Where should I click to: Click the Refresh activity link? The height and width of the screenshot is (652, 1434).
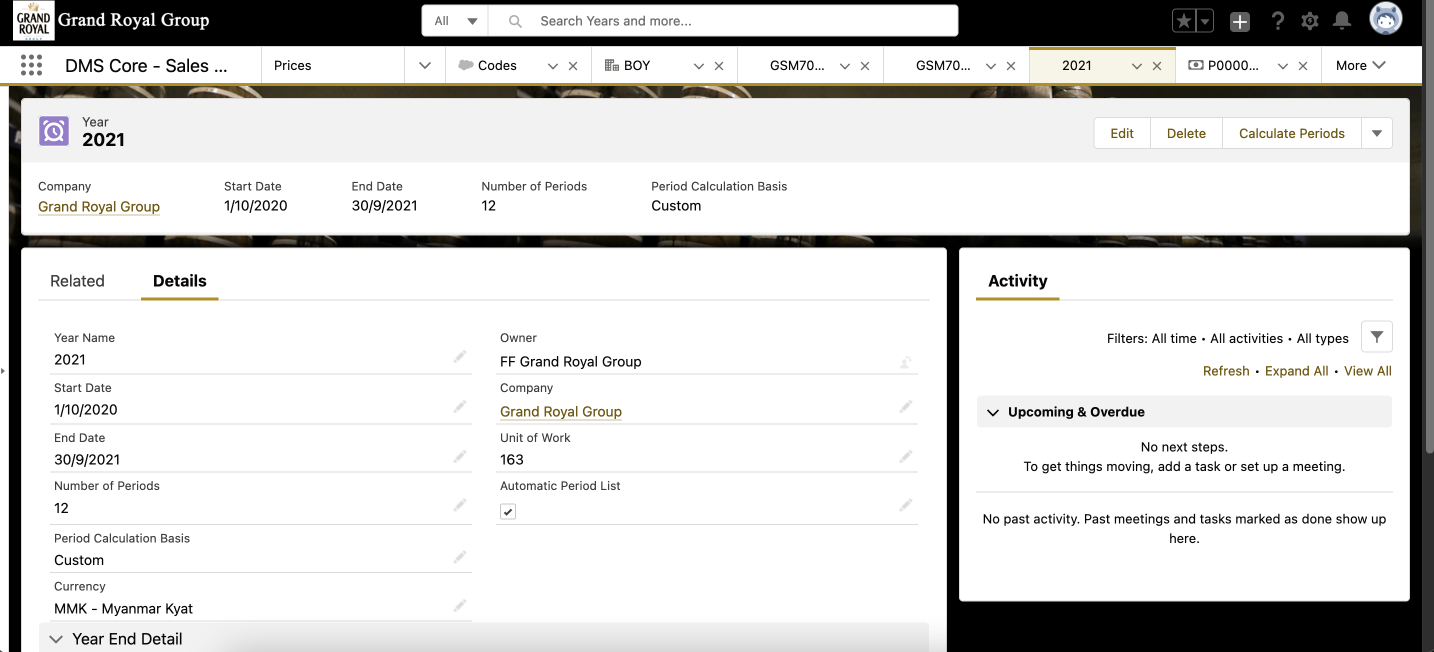[x=1226, y=371]
